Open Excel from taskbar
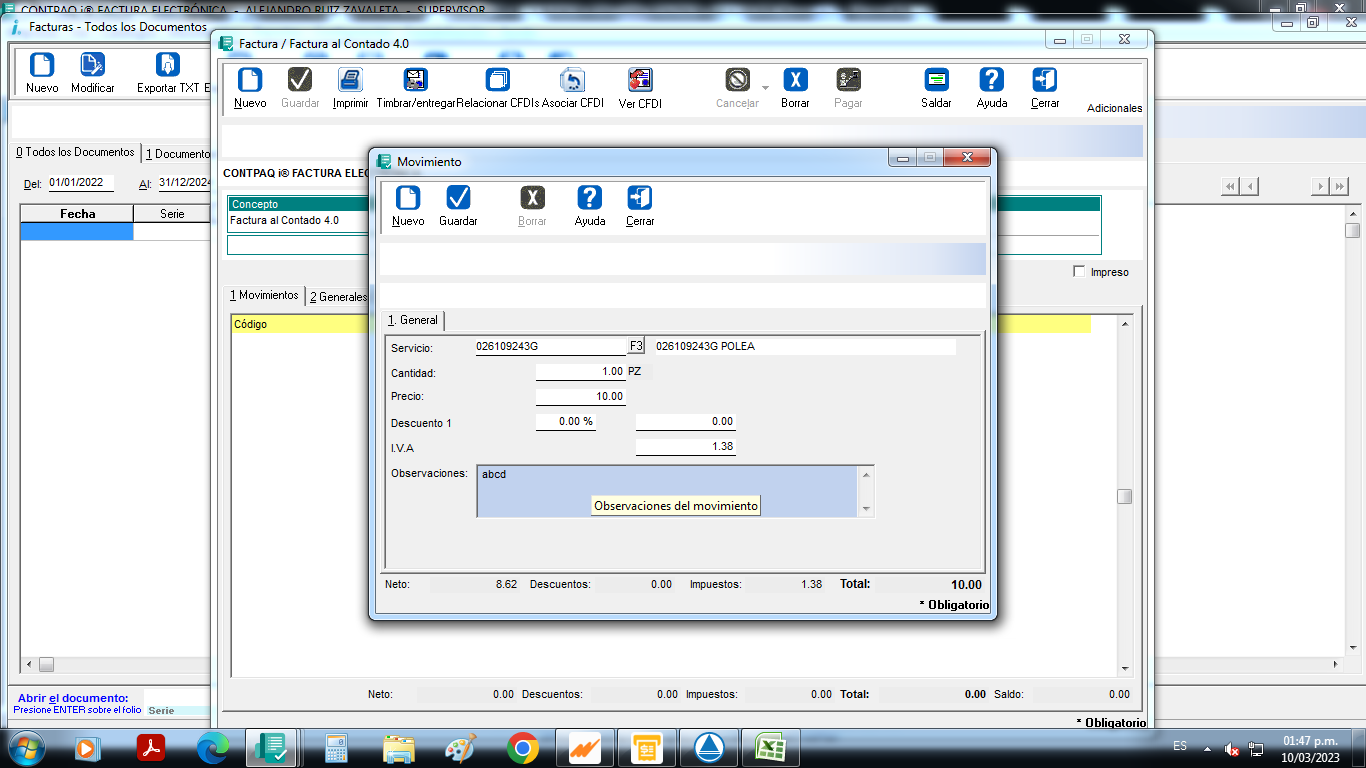 pyautogui.click(x=770, y=747)
